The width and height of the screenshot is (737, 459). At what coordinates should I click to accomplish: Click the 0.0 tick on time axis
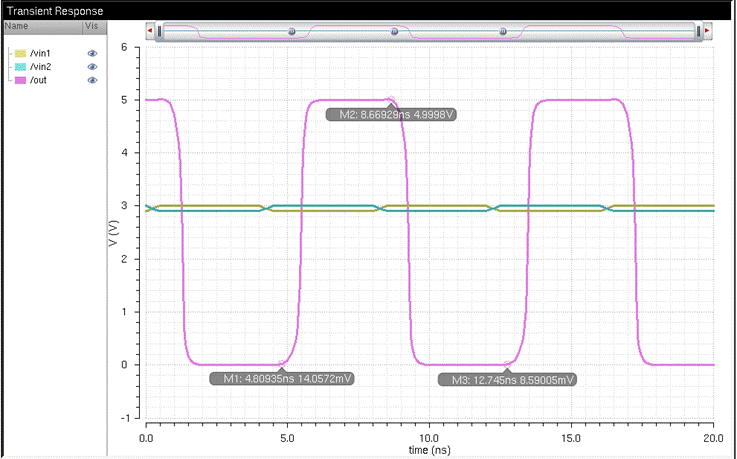(146, 438)
